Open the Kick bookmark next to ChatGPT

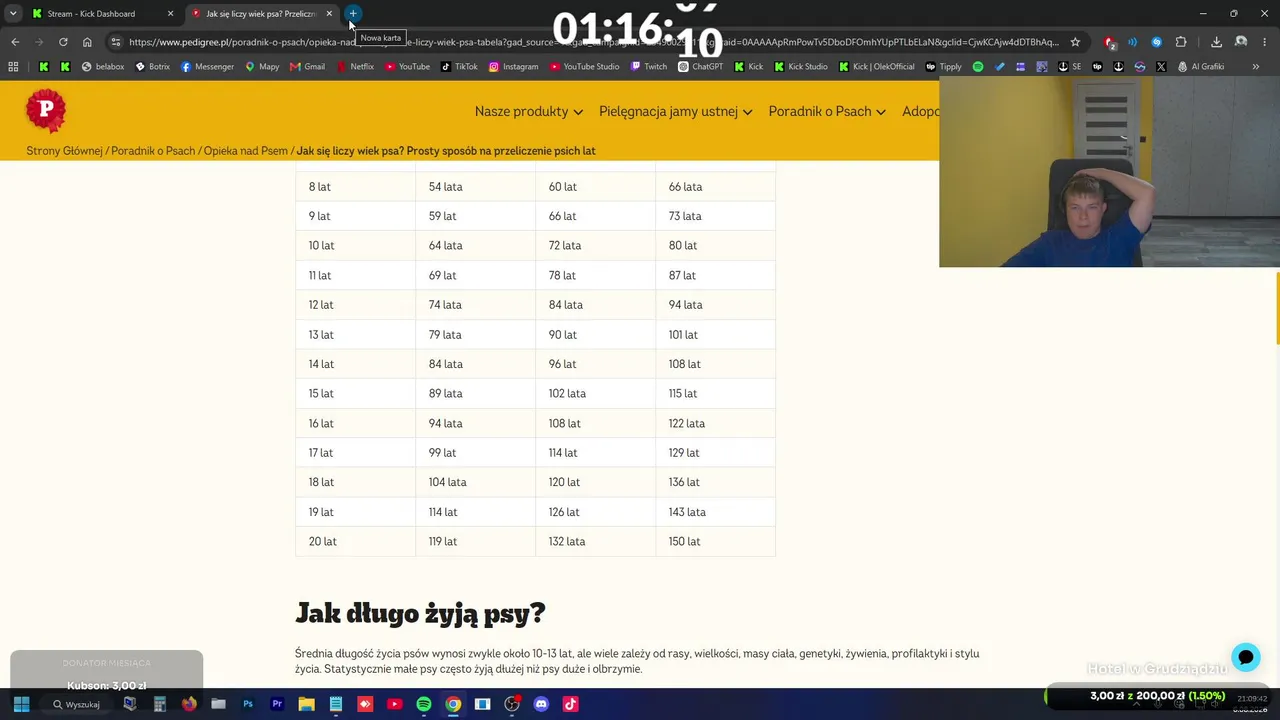pyautogui.click(x=749, y=67)
